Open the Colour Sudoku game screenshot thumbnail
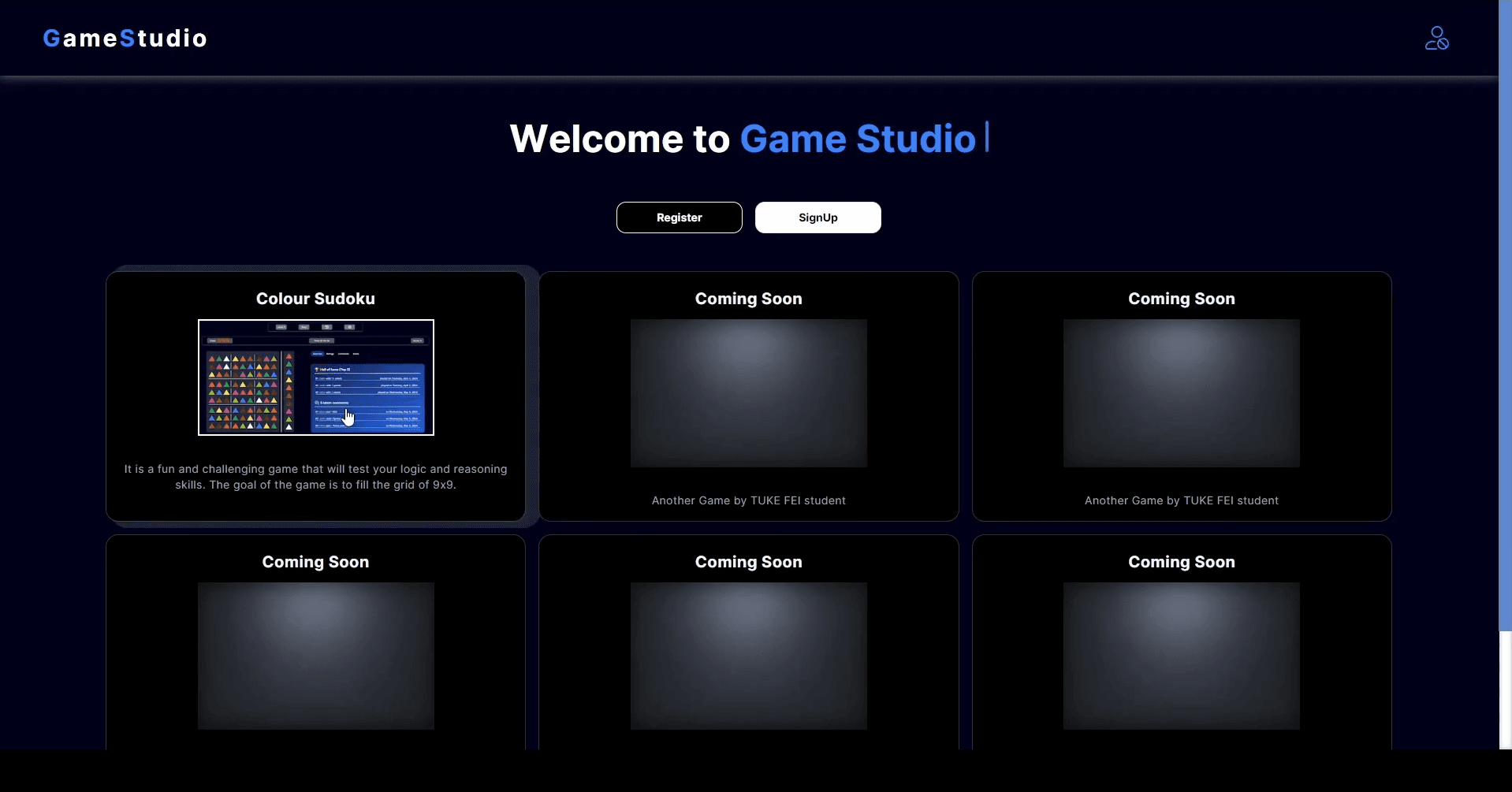 point(315,377)
